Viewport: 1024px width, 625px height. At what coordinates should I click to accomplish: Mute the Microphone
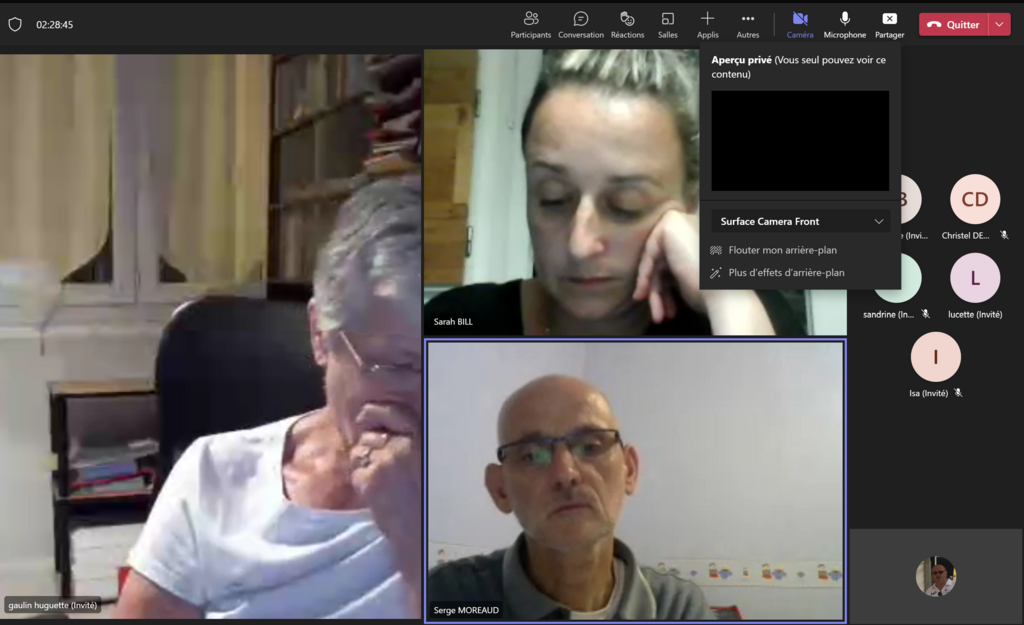point(845,19)
